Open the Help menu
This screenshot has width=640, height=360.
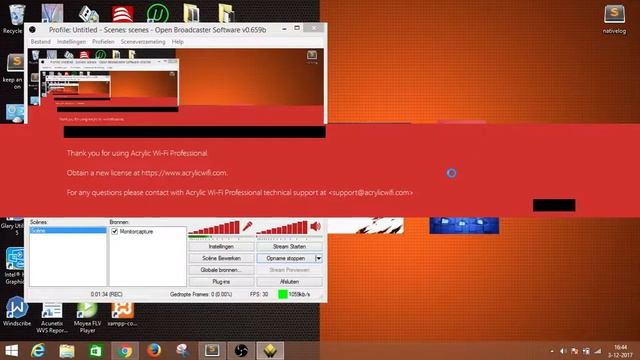pyautogui.click(x=178, y=42)
